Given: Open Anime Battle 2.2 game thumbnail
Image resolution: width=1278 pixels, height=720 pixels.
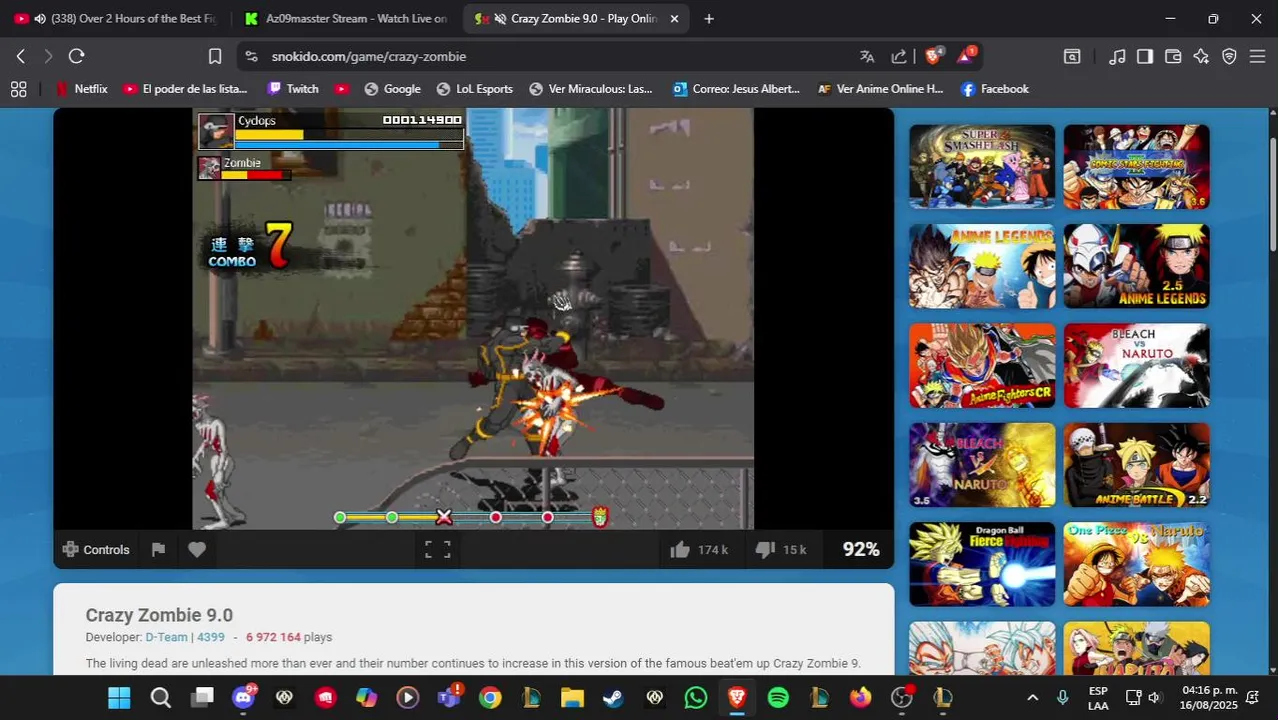Looking at the screenshot, I should point(1136,465).
